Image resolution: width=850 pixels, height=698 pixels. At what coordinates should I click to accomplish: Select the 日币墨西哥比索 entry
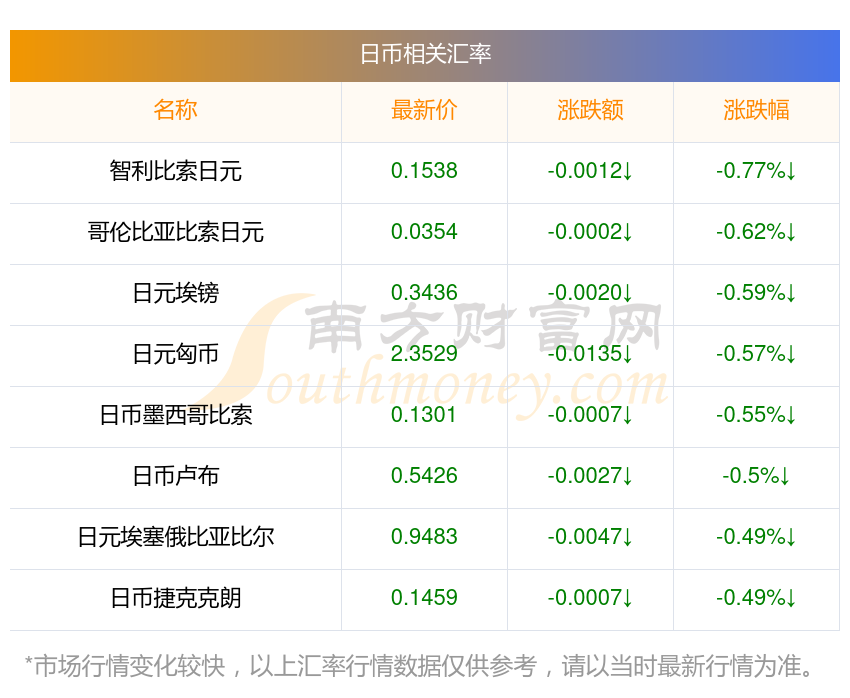pyautogui.click(x=176, y=415)
